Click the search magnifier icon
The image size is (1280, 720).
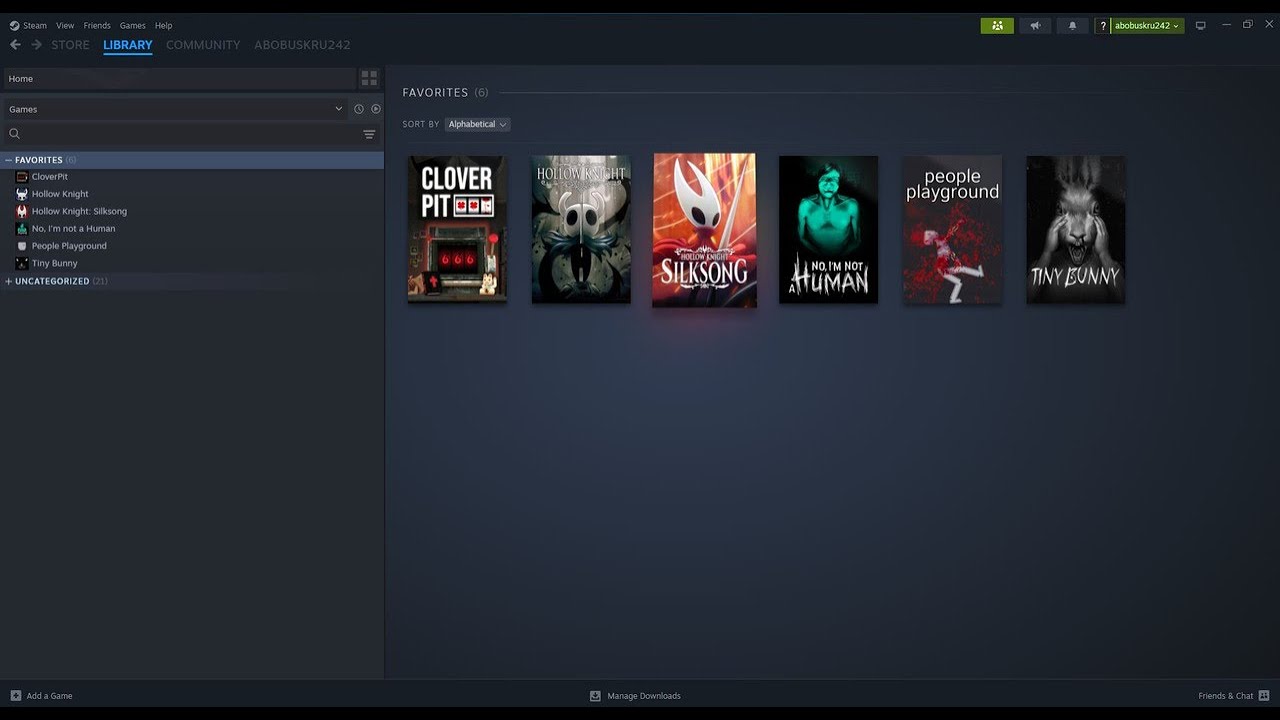14,134
